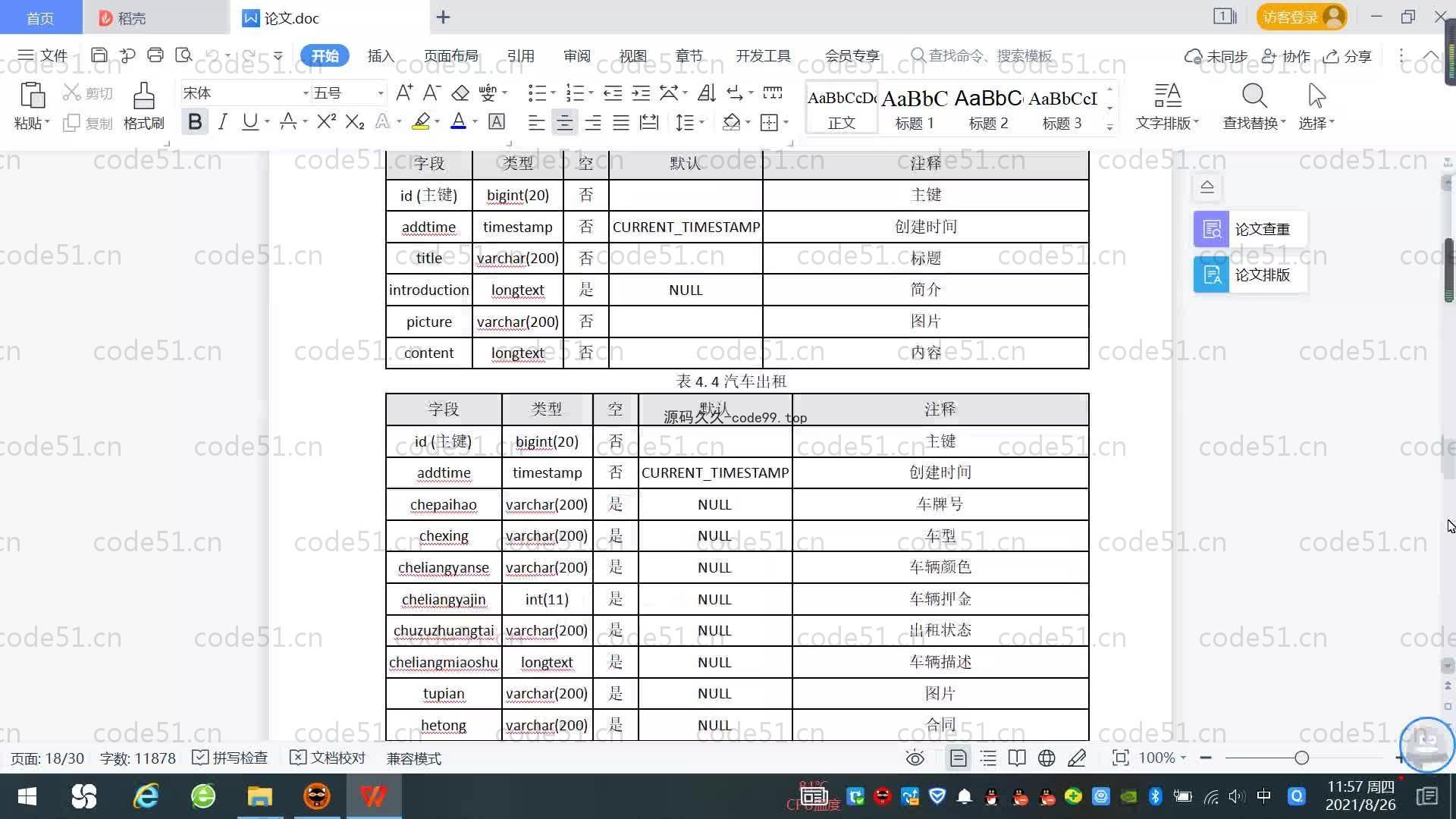The width and height of the screenshot is (1456, 819).
Task: Switch to page view layout
Action: click(959, 758)
